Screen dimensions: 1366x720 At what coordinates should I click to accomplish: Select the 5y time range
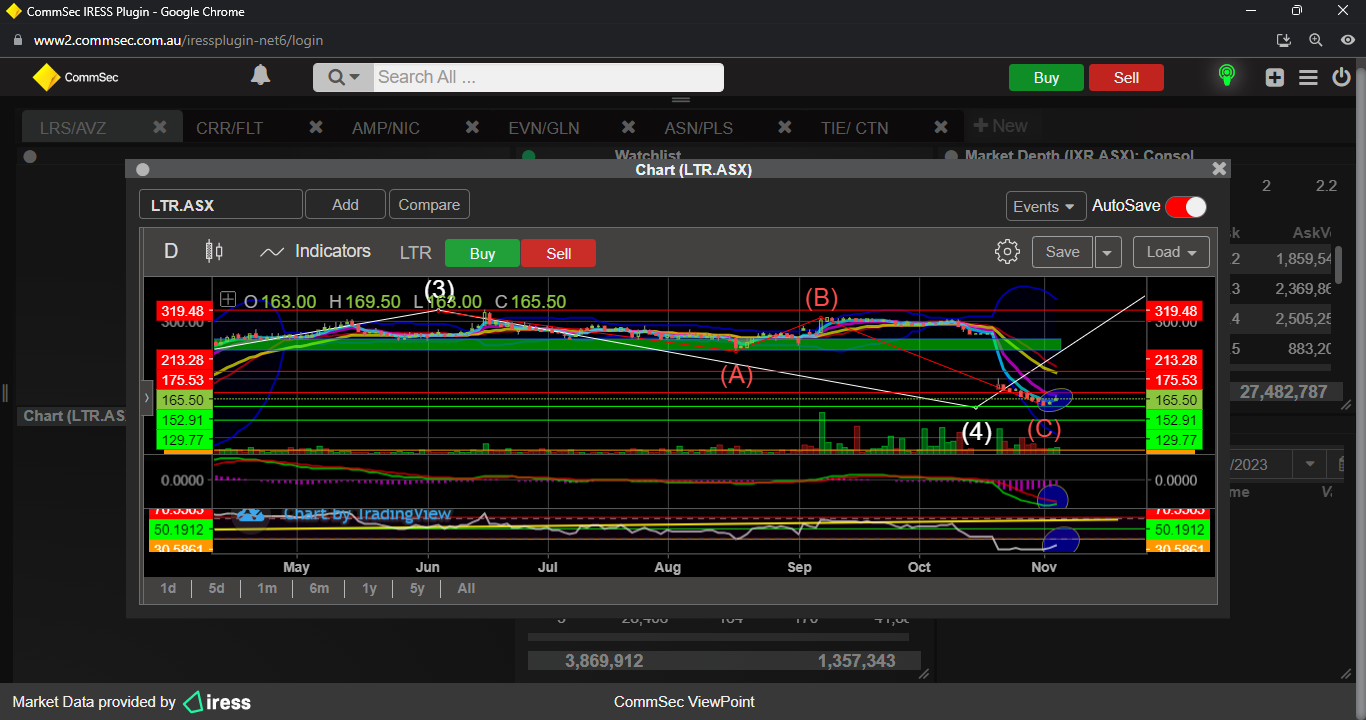coord(417,588)
